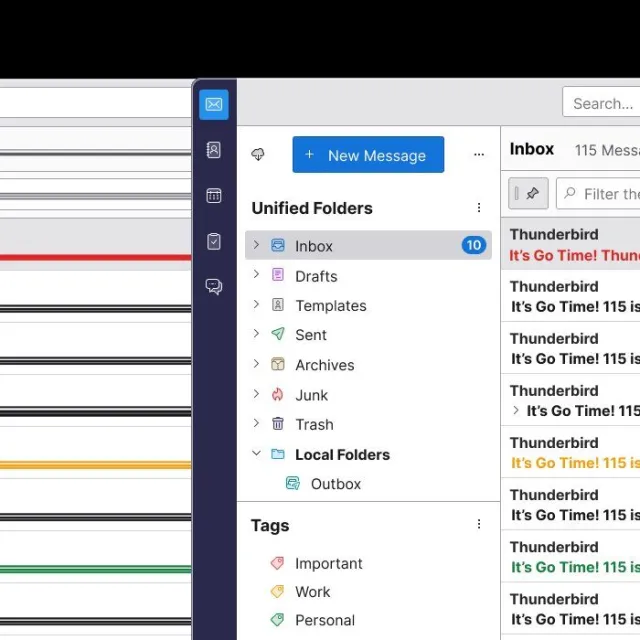Expand the Junk folder chevron

256,393
